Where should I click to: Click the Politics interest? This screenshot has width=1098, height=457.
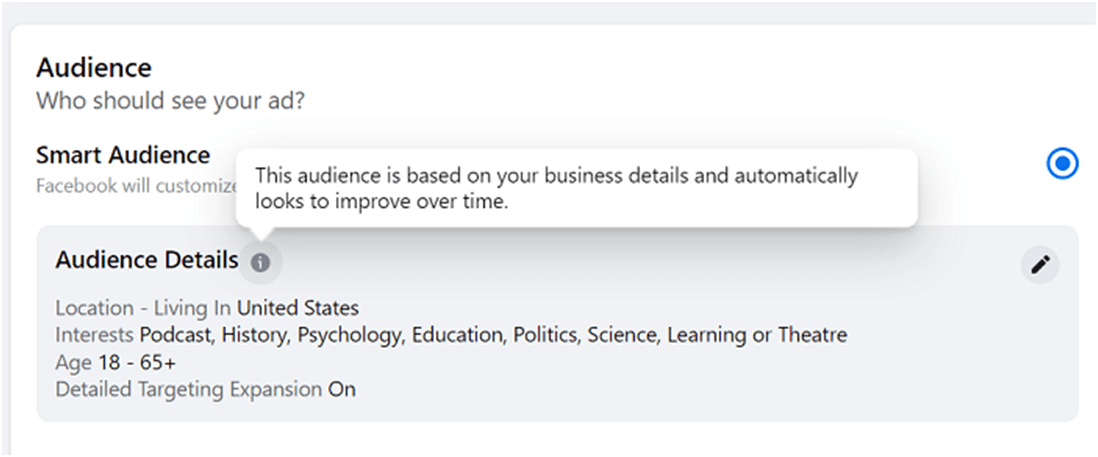point(547,335)
